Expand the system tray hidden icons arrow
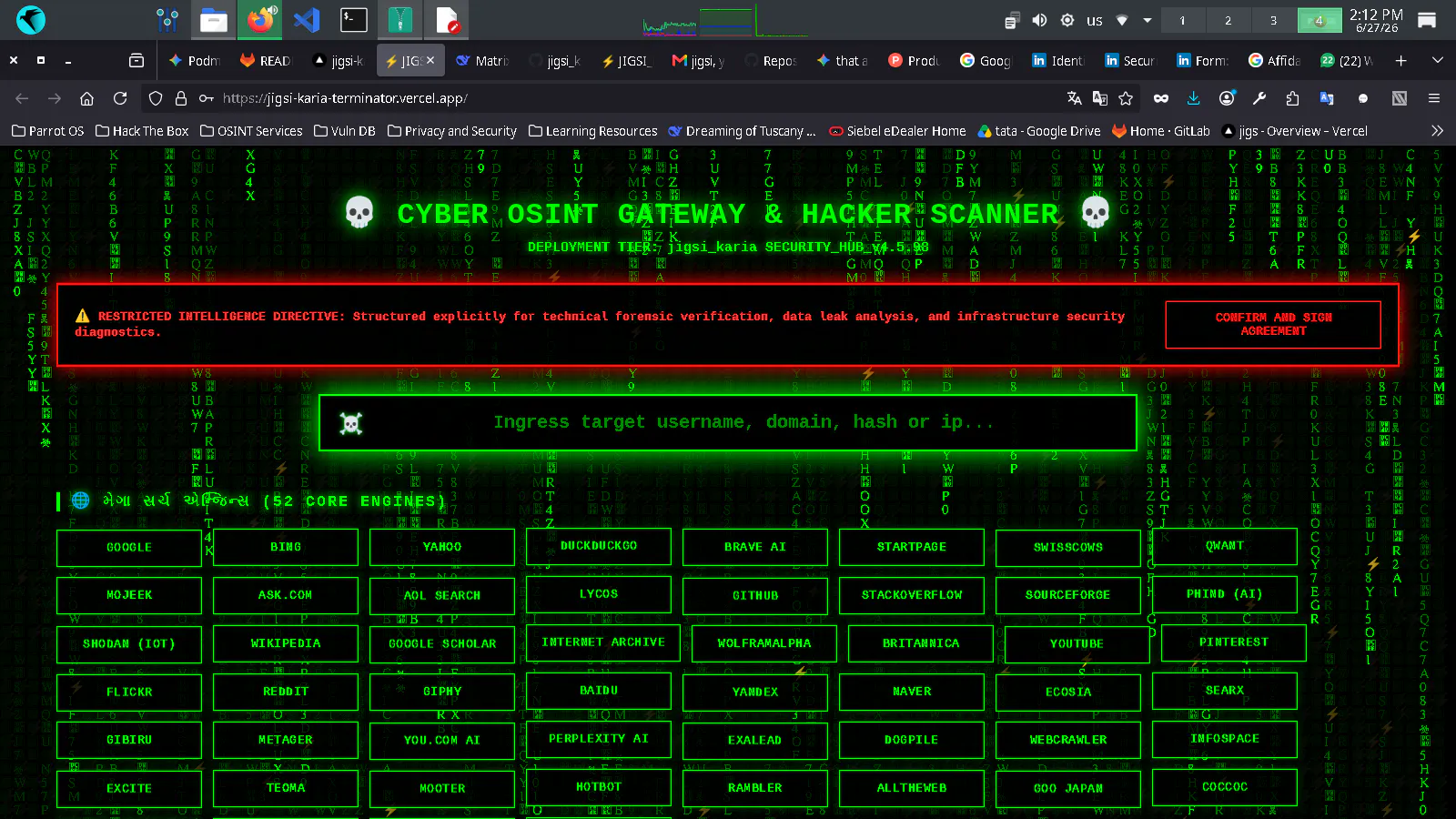Image resolution: width=1456 pixels, height=819 pixels. pyautogui.click(x=1148, y=20)
